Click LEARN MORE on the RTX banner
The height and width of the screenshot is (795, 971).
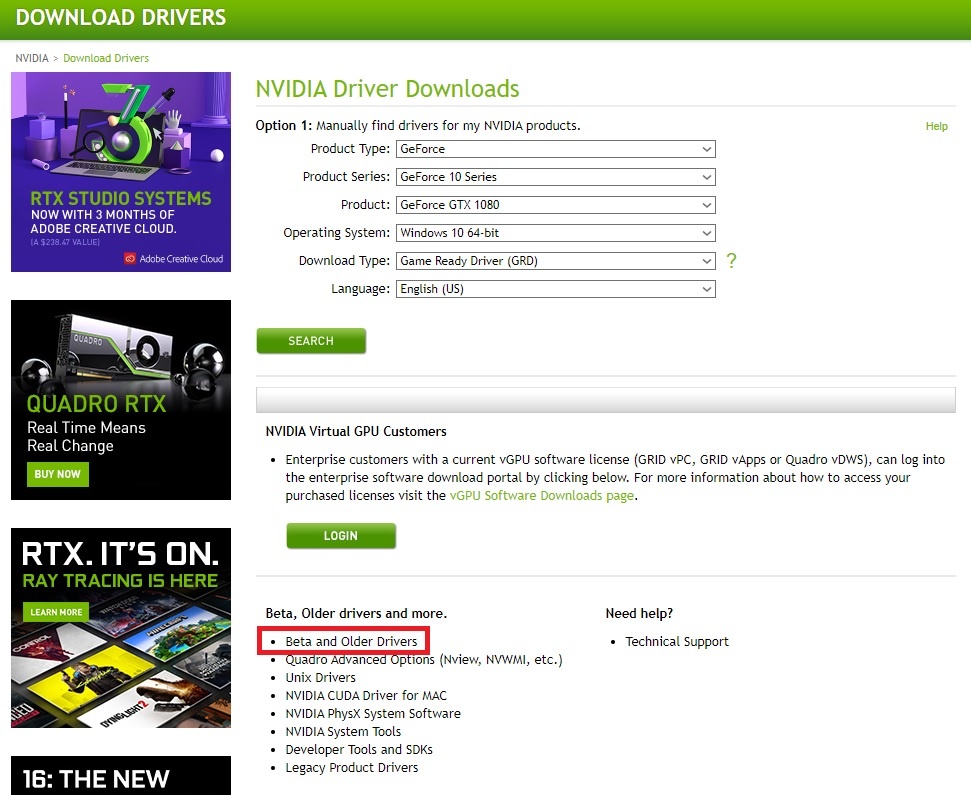[x=57, y=612]
